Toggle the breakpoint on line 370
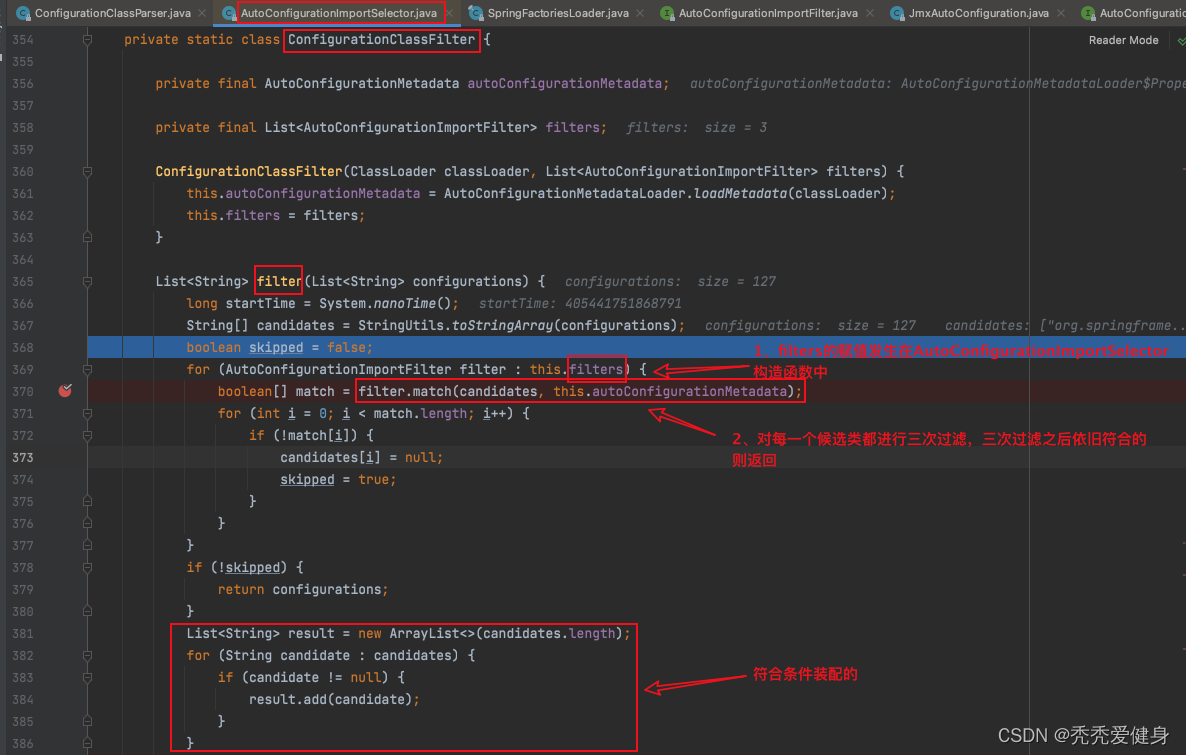Screen dimensions: 1186x755 tap(65, 391)
